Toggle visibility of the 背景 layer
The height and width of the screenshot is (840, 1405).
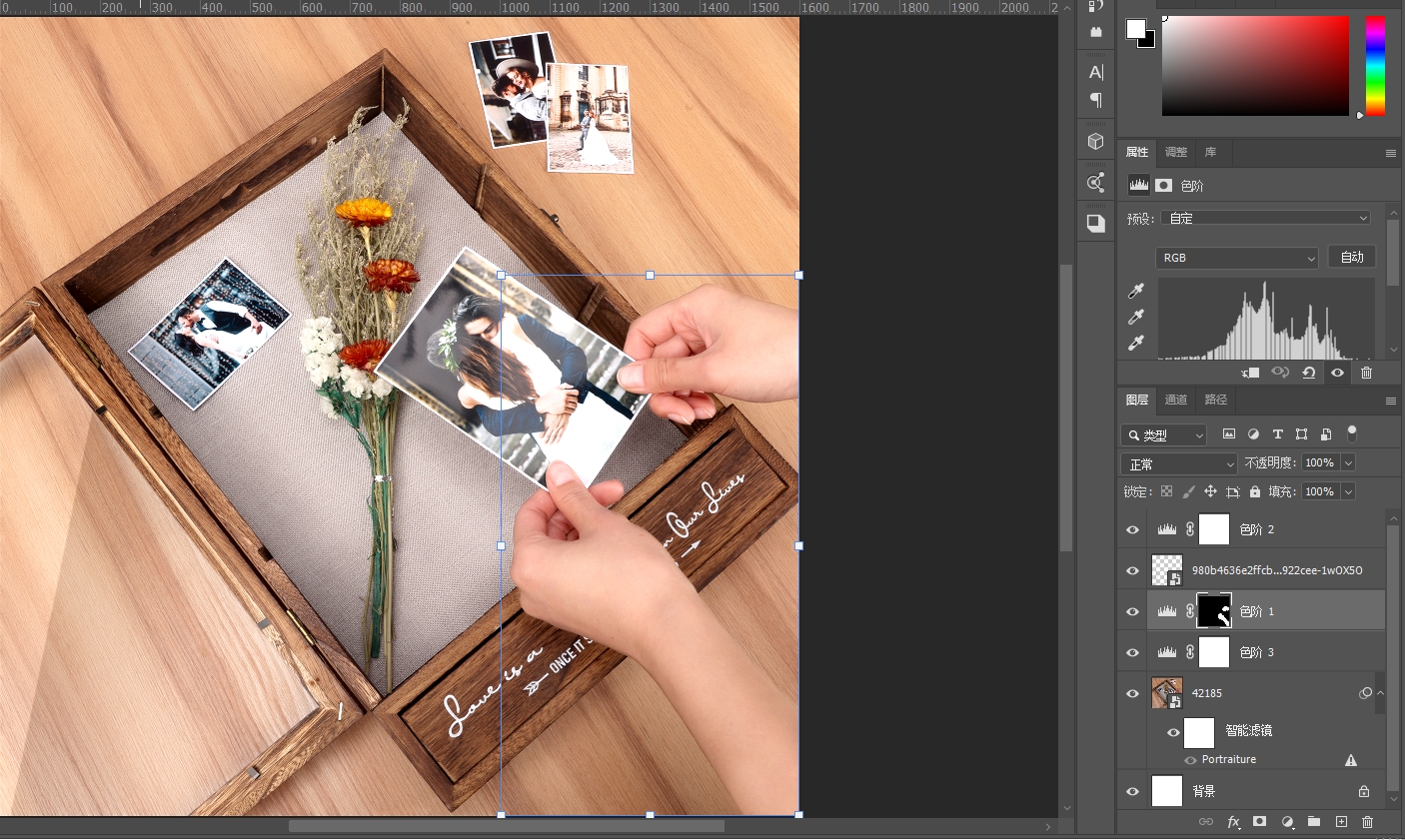pos(1132,792)
